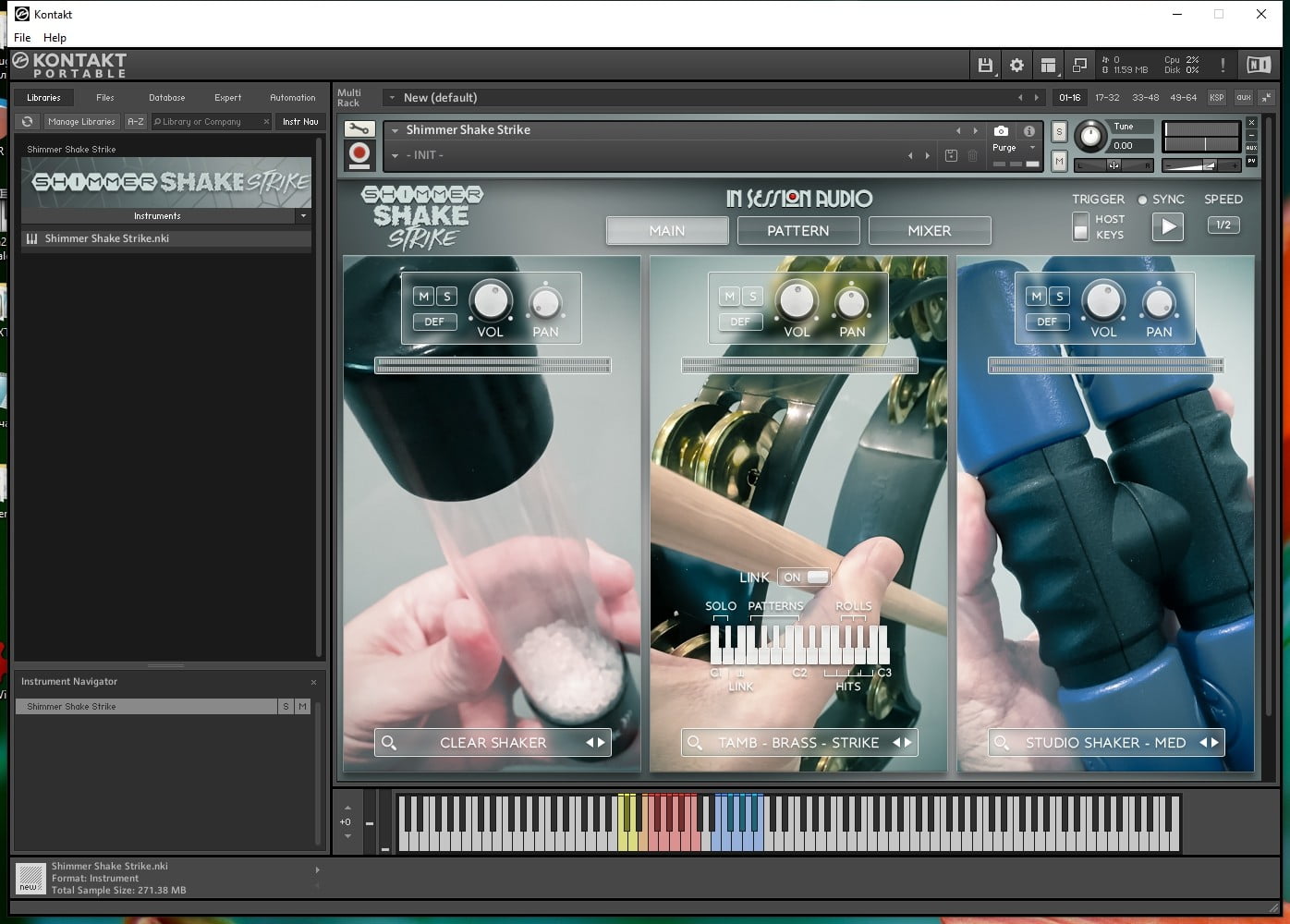This screenshot has height=924, width=1290.
Task: Search sounds for Tamb Brass Strike slot
Action: click(696, 743)
